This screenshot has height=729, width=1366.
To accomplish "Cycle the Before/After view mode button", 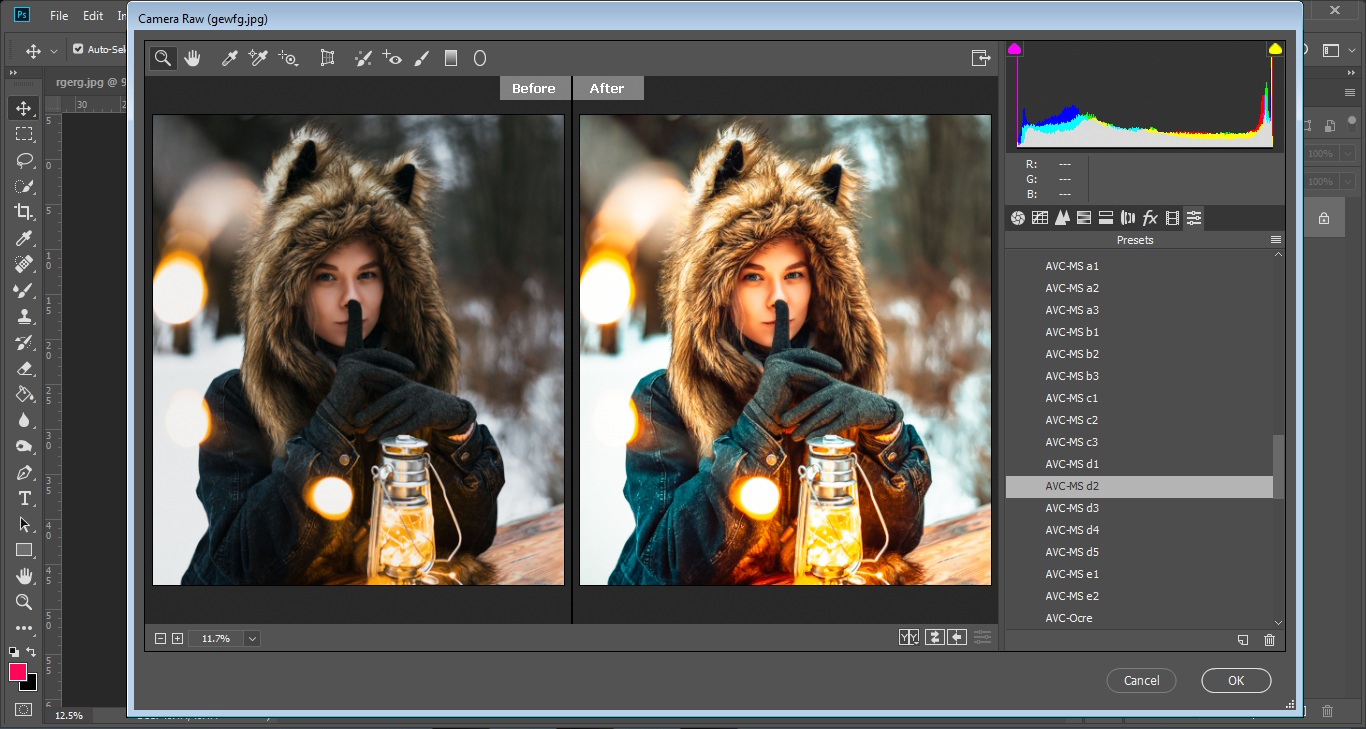I will (909, 637).
